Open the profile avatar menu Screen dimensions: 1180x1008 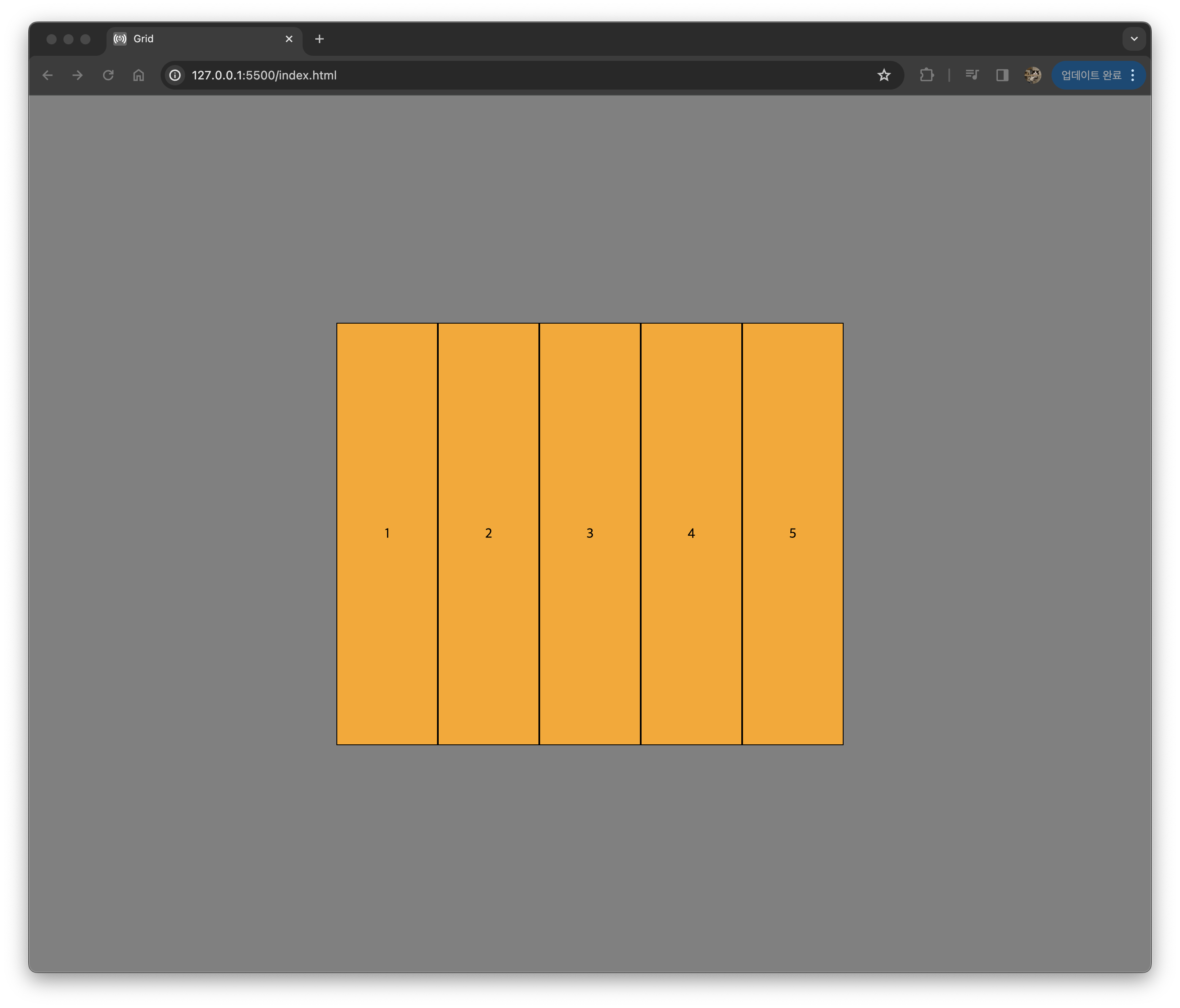(1032, 75)
